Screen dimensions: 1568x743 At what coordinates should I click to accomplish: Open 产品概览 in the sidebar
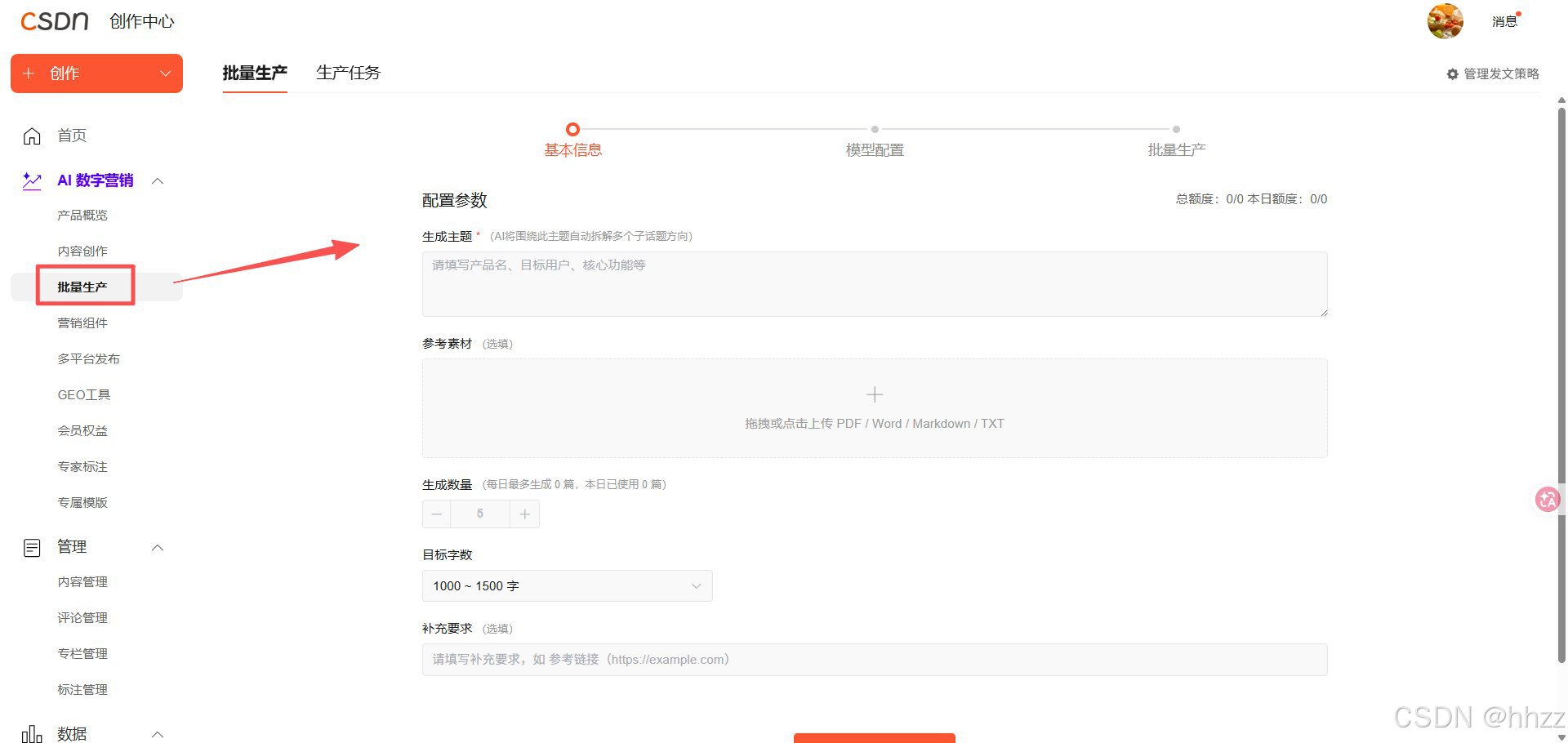[x=82, y=216]
